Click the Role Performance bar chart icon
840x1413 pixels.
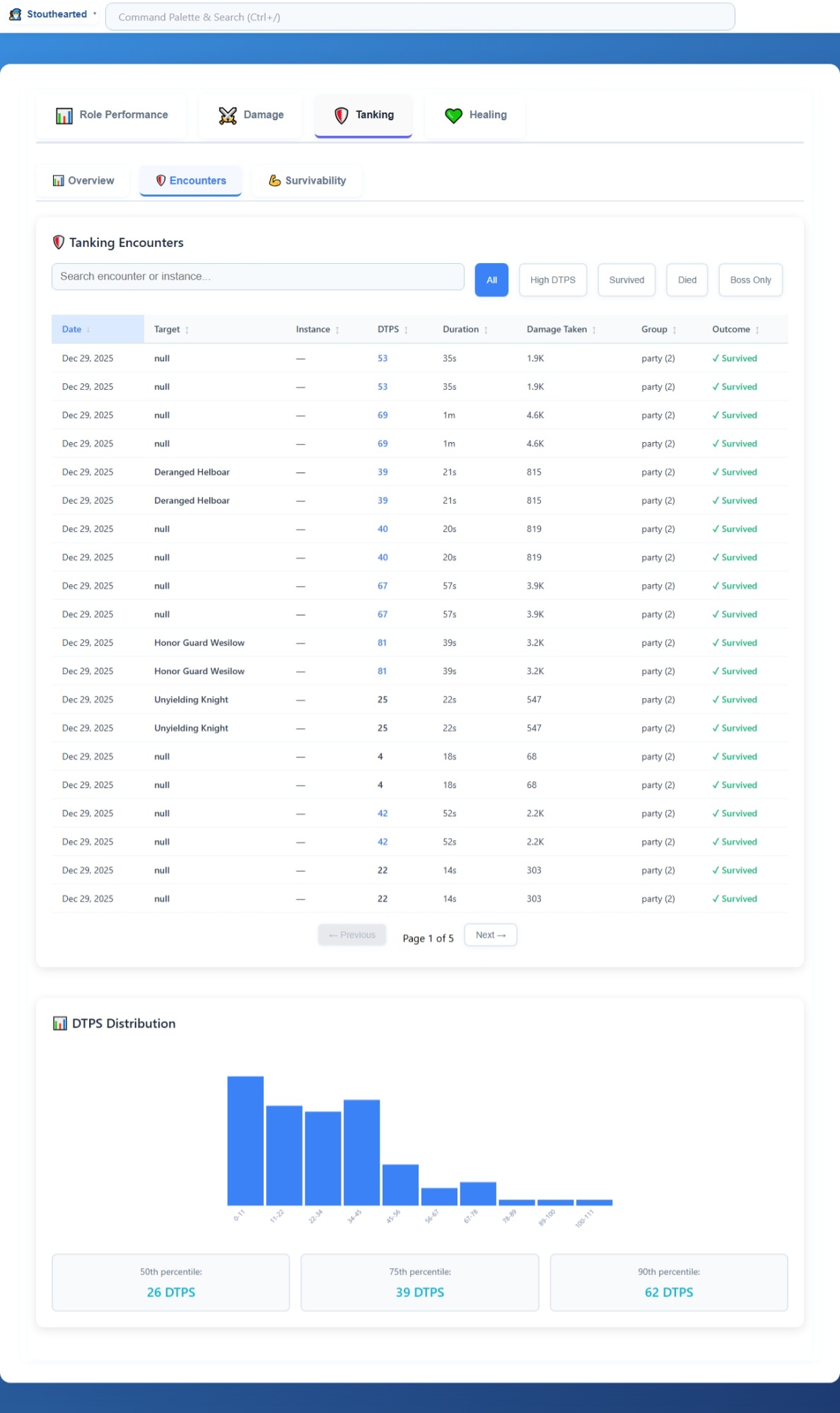[64, 115]
